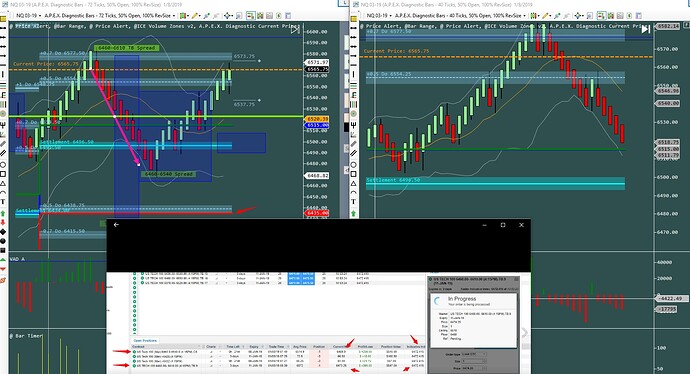Image resolution: width=690 pixels, height=374 pixels.
Task: Click the @ Bar Timer panel label
Action: 26,336
